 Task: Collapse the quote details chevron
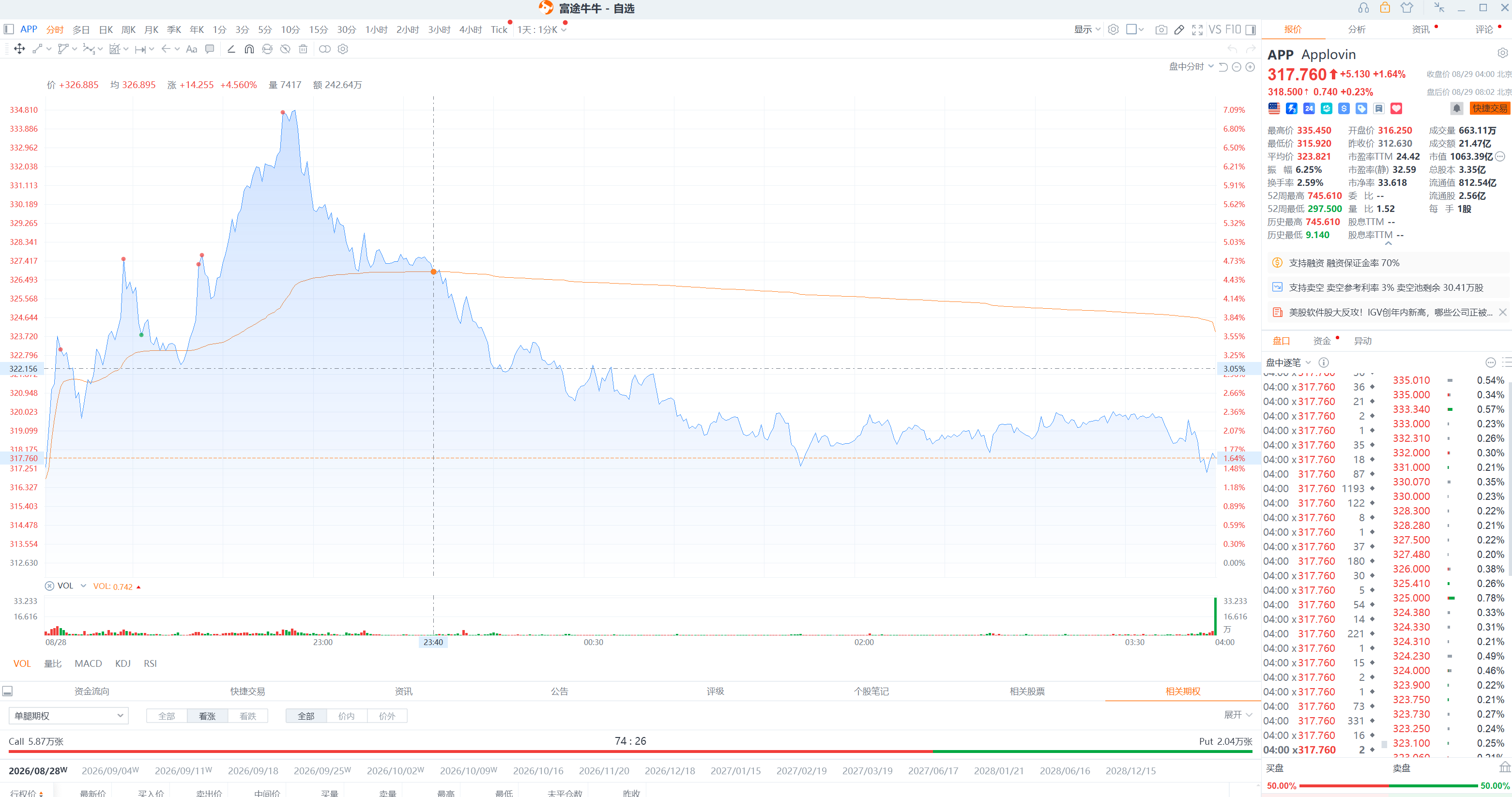(x=1388, y=243)
